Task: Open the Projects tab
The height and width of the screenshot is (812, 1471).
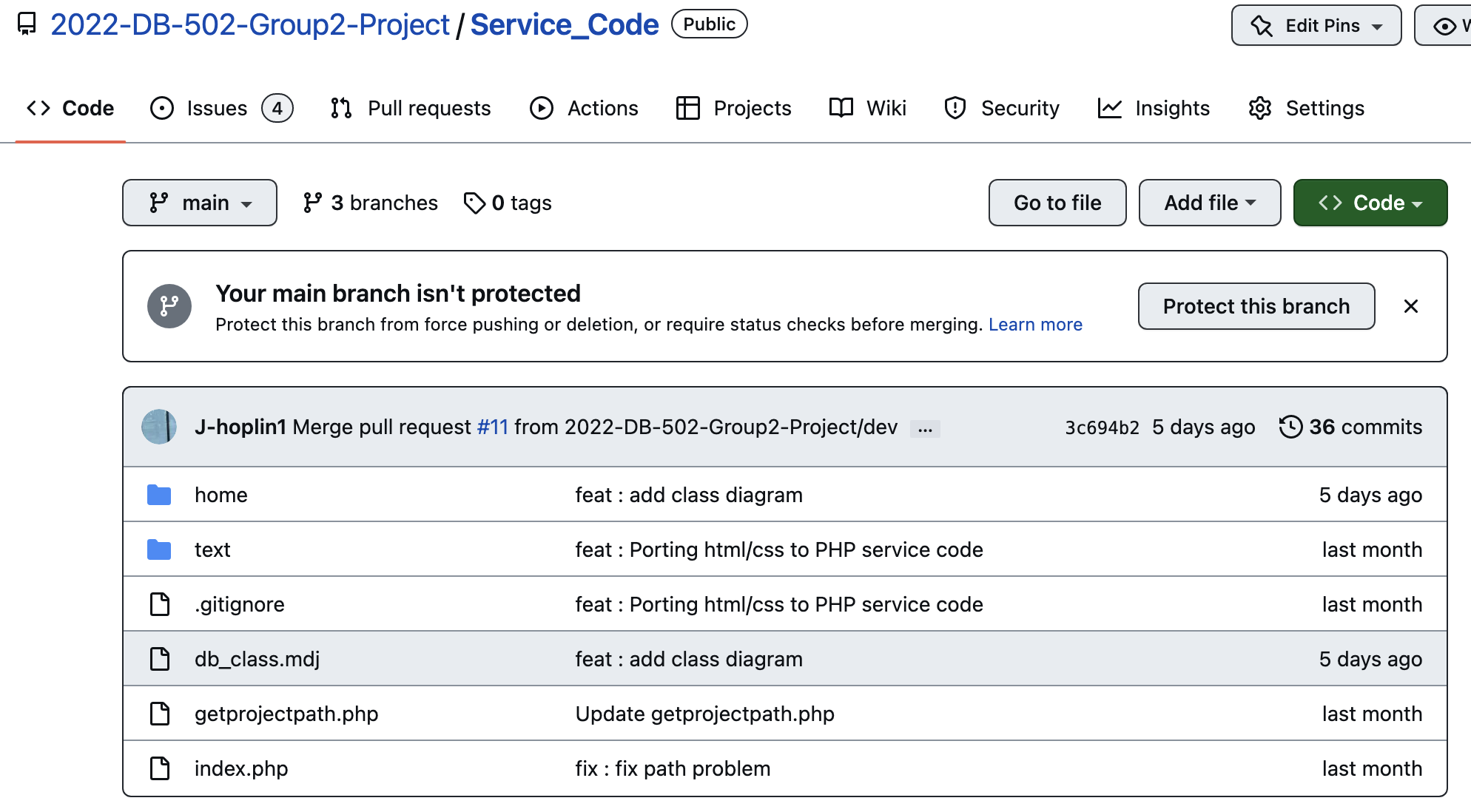Action: click(733, 108)
